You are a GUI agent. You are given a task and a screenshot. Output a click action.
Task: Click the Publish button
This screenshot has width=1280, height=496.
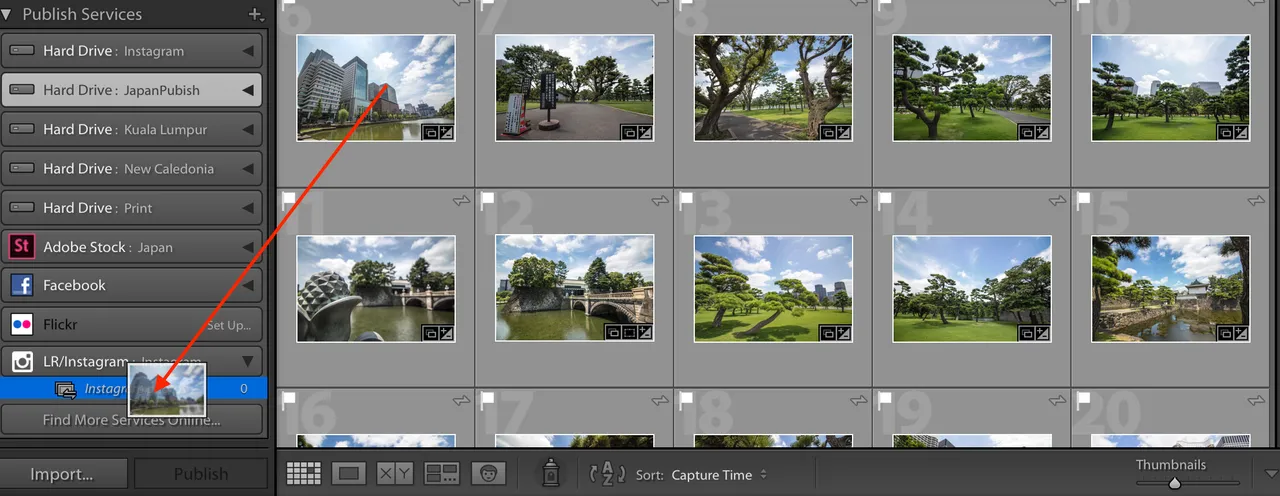pyautogui.click(x=200, y=474)
